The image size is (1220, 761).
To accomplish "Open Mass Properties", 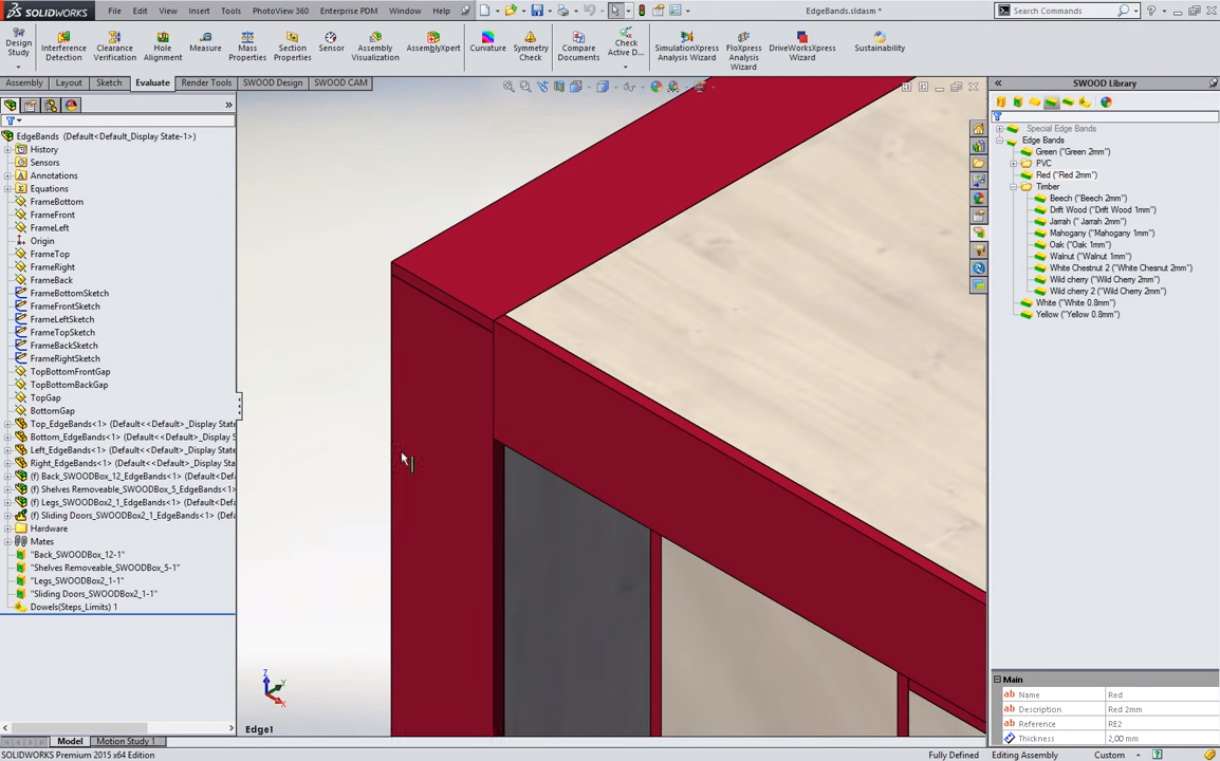I will tap(247, 46).
